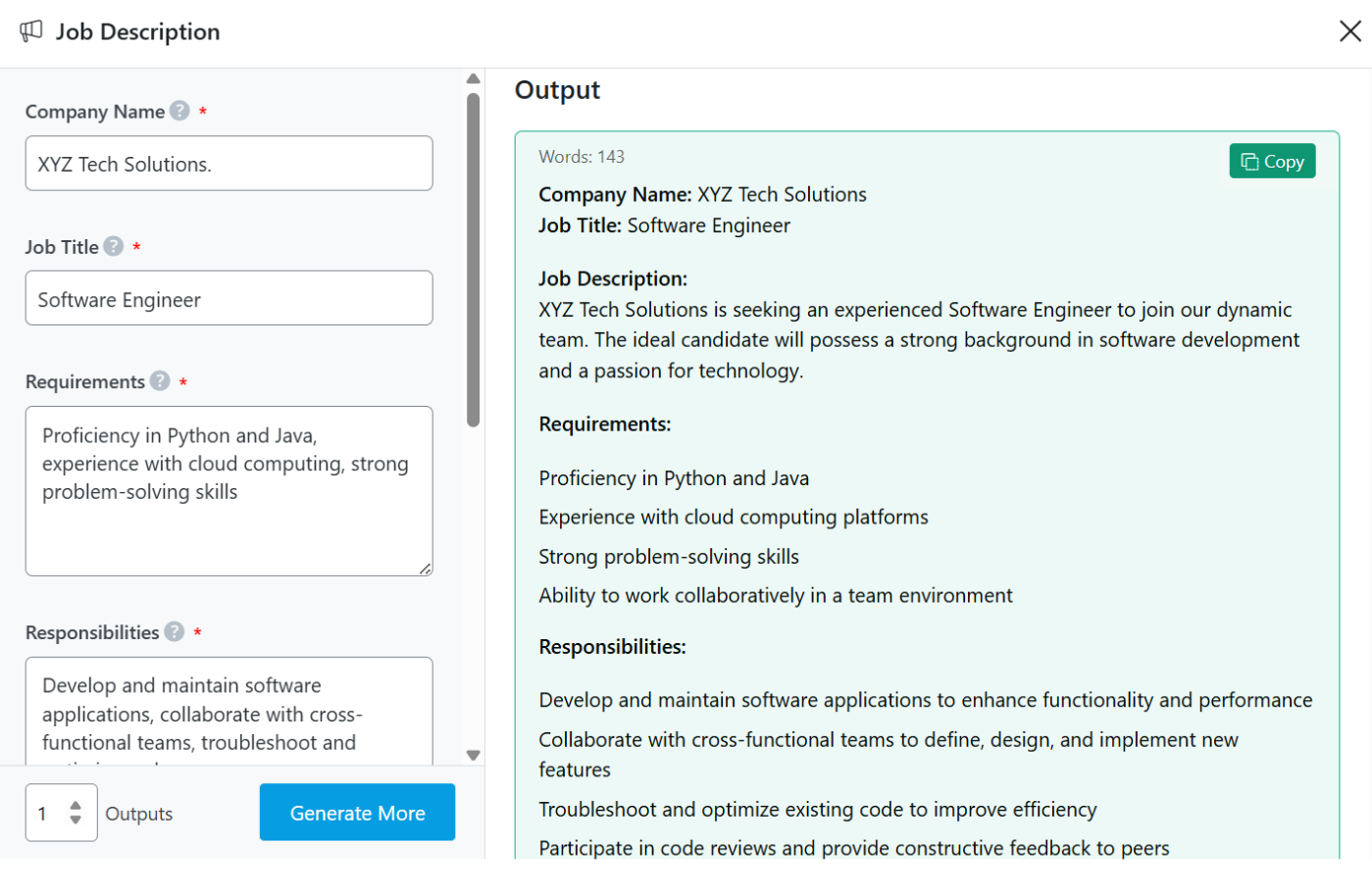This screenshot has height=894, width=1372.
Task: Click the help icon next to Job Title
Action: click(x=114, y=246)
